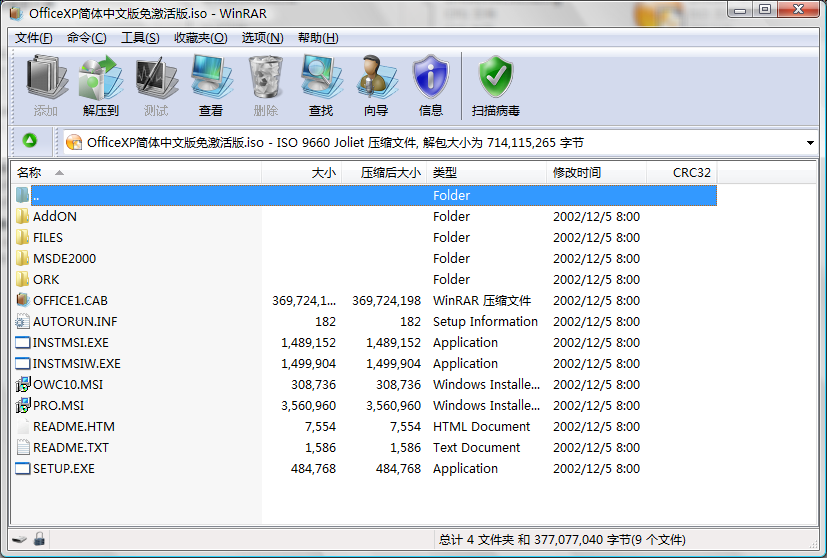Open the 文件(F) menu
Screen dimensions: 827x558
[x=34, y=38]
